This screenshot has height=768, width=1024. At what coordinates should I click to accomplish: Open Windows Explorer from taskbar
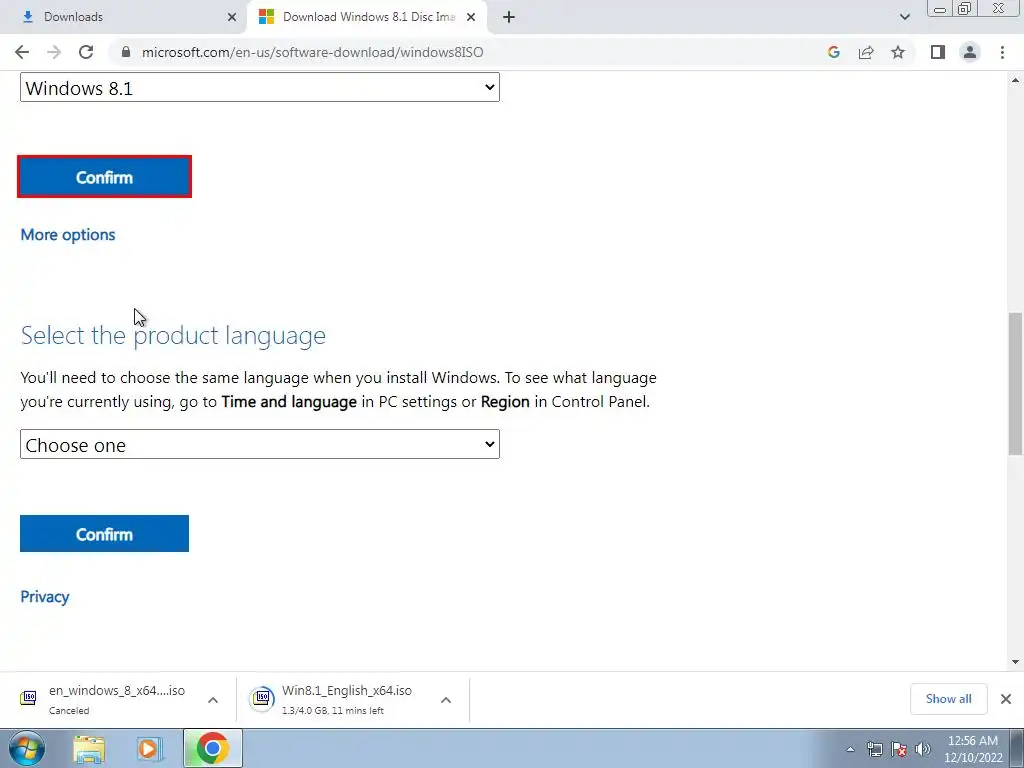[x=89, y=748]
